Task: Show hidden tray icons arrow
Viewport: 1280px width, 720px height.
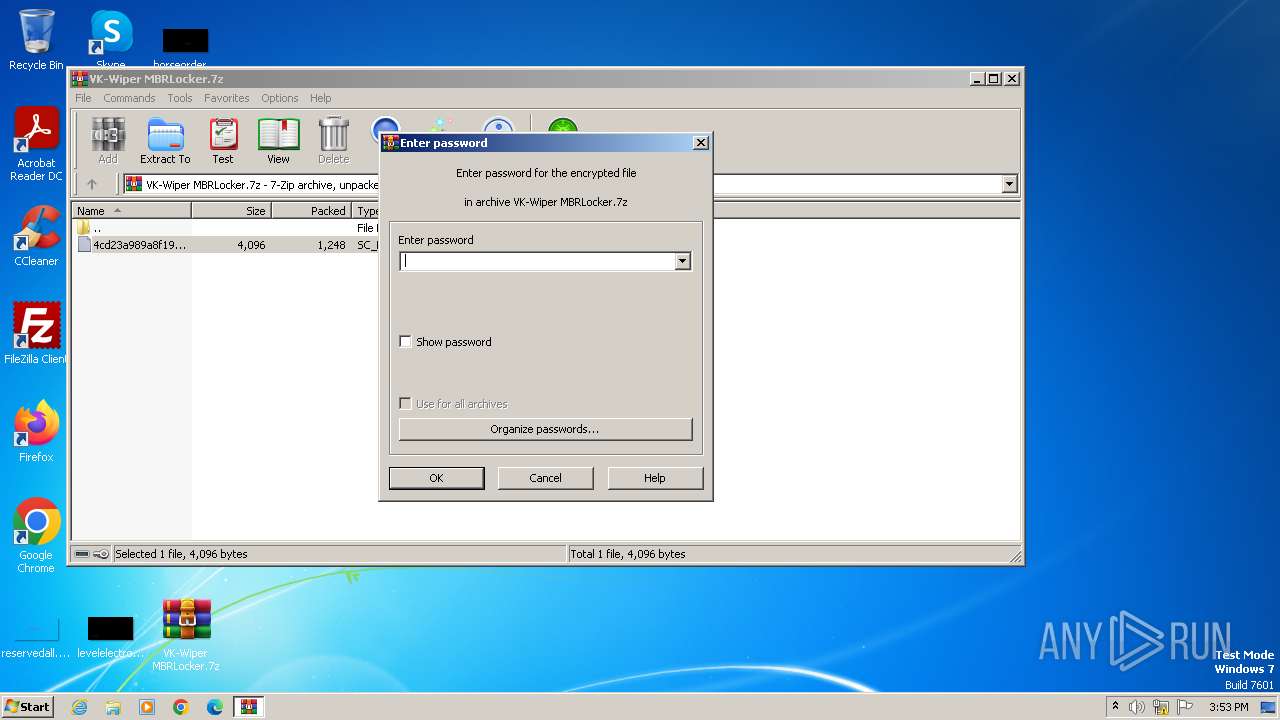Action: tap(1115, 706)
